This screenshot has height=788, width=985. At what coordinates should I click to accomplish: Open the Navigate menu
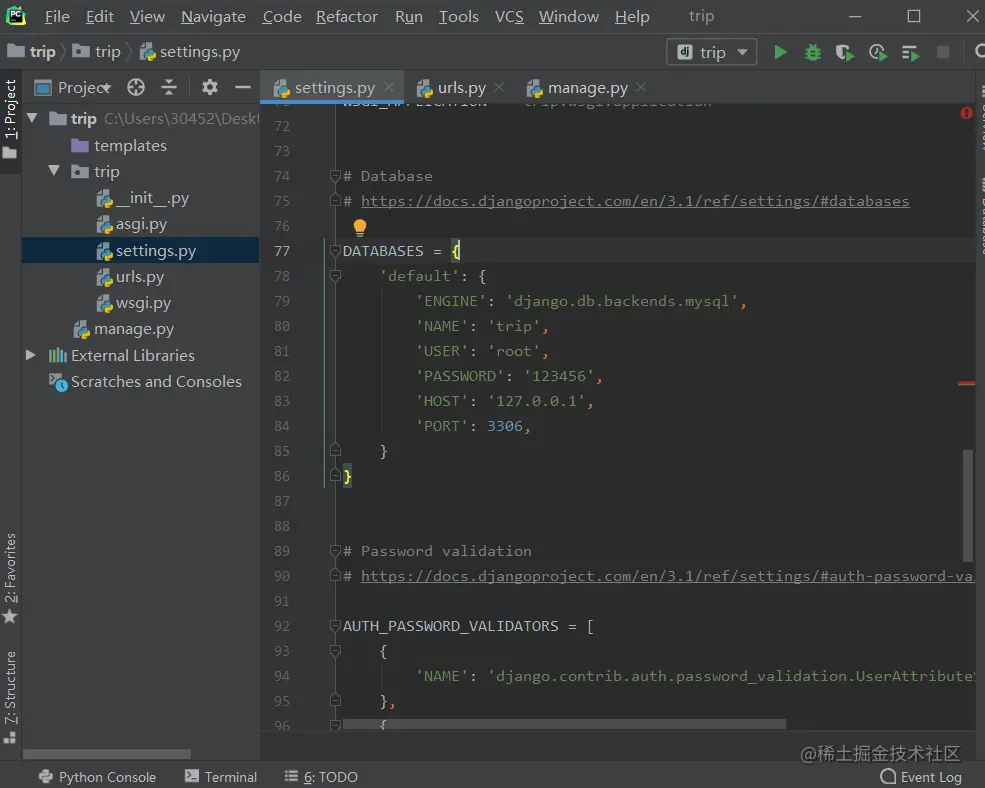tap(214, 16)
